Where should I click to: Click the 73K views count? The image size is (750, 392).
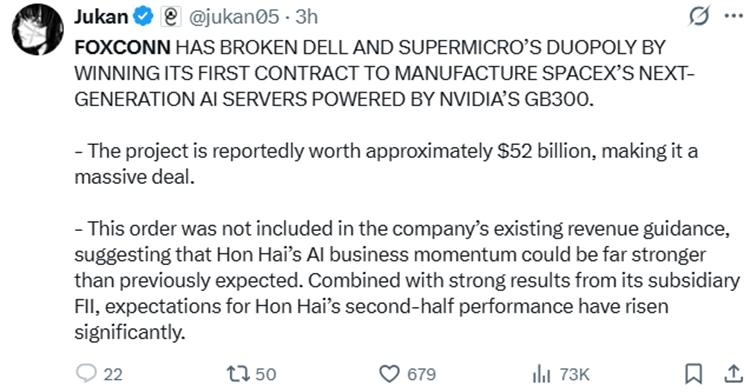pyautogui.click(x=574, y=374)
